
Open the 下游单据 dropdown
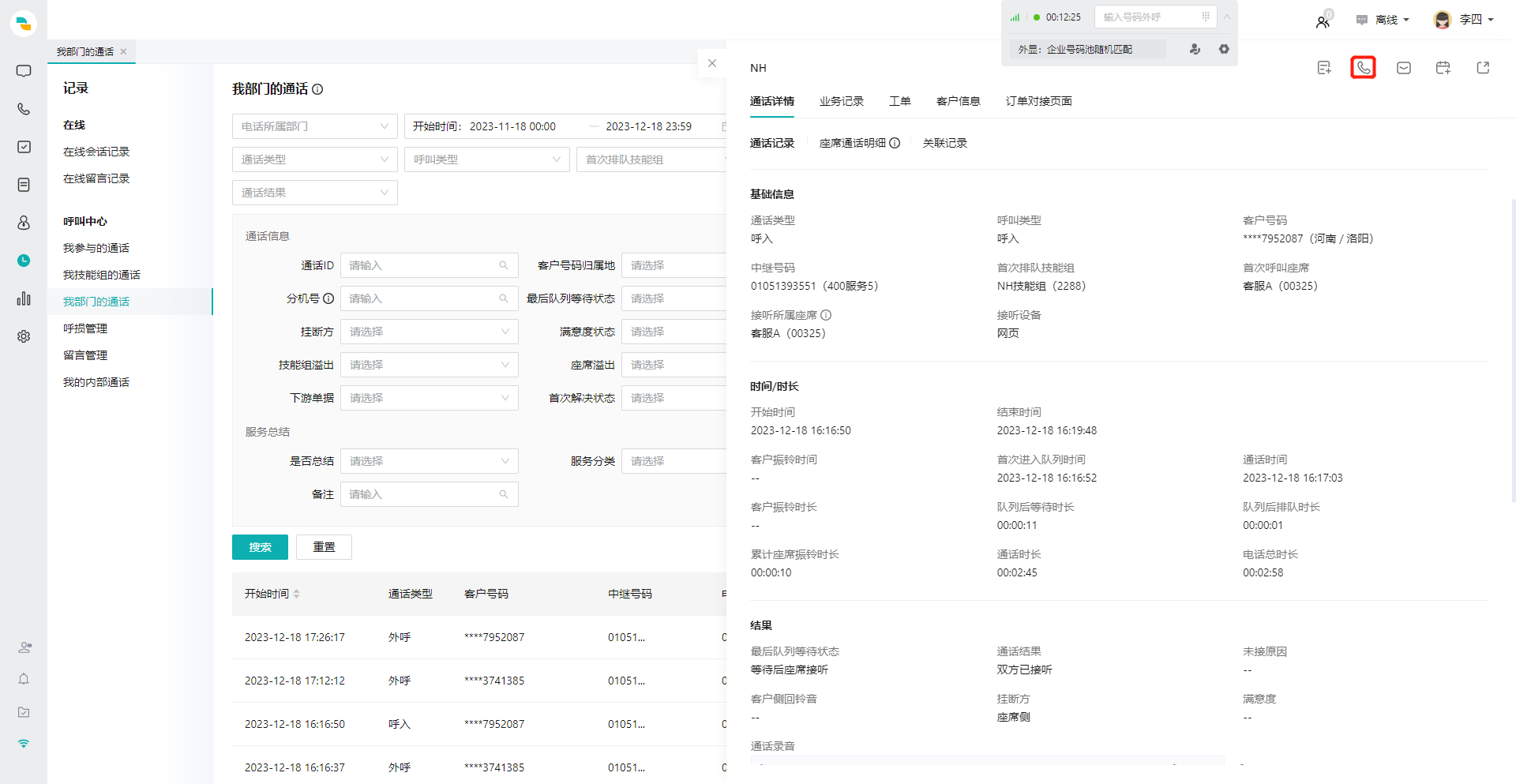point(430,398)
